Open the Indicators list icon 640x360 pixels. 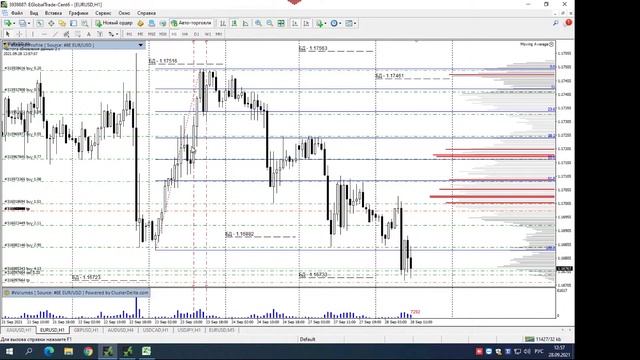click(319, 23)
